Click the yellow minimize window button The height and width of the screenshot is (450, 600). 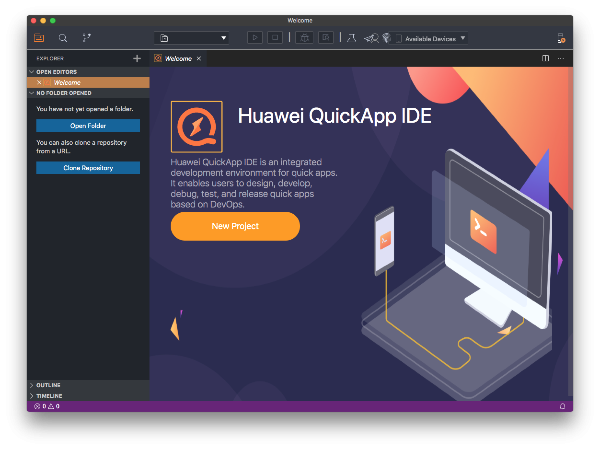pos(43,21)
